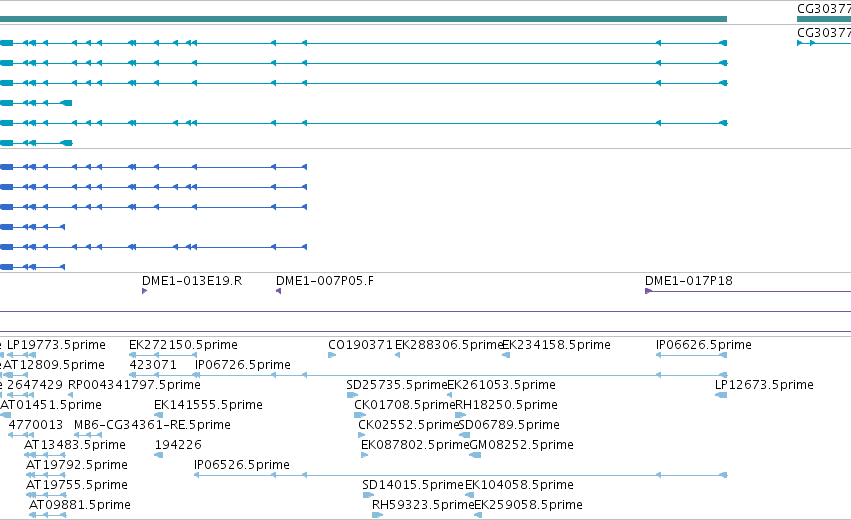Select the 2647429 feature label
The width and height of the screenshot is (851, 520).
[x=35, y=385]
